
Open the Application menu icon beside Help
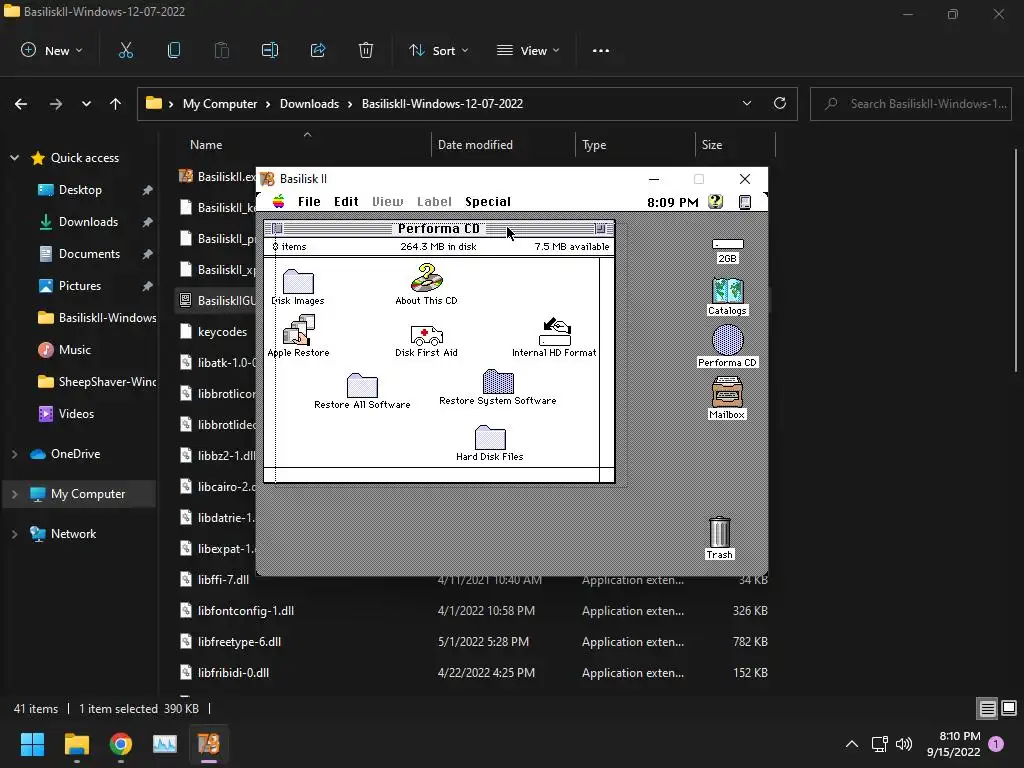[x=744, y=202]
